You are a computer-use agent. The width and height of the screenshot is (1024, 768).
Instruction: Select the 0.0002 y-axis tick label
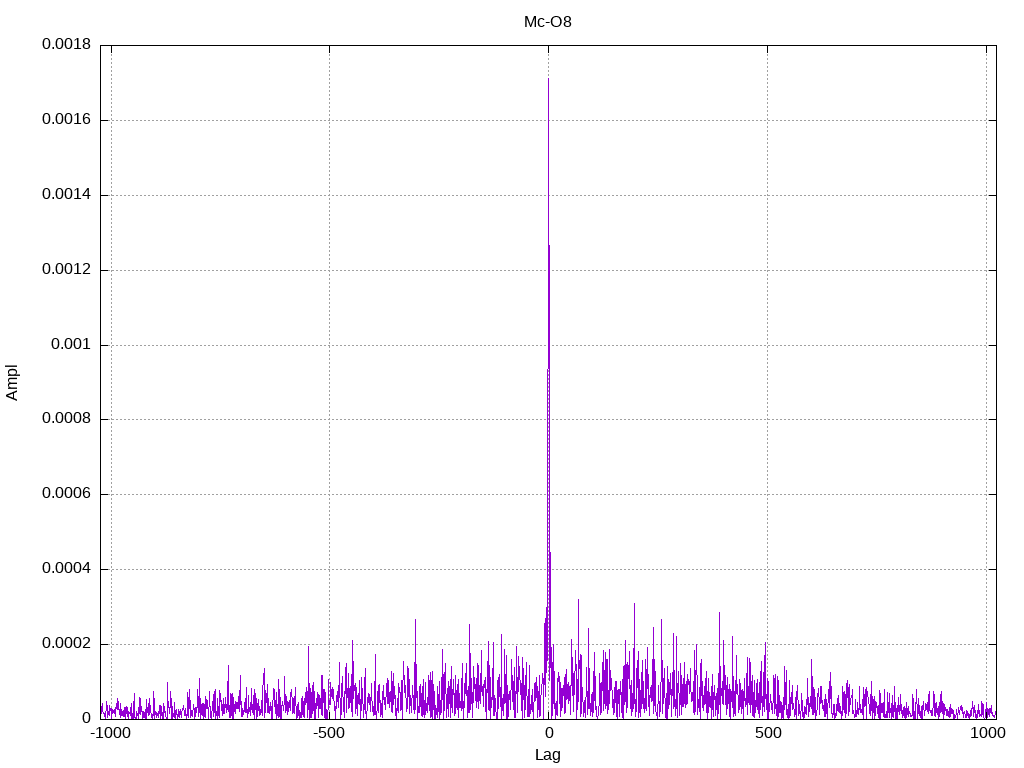pos(66,644)
